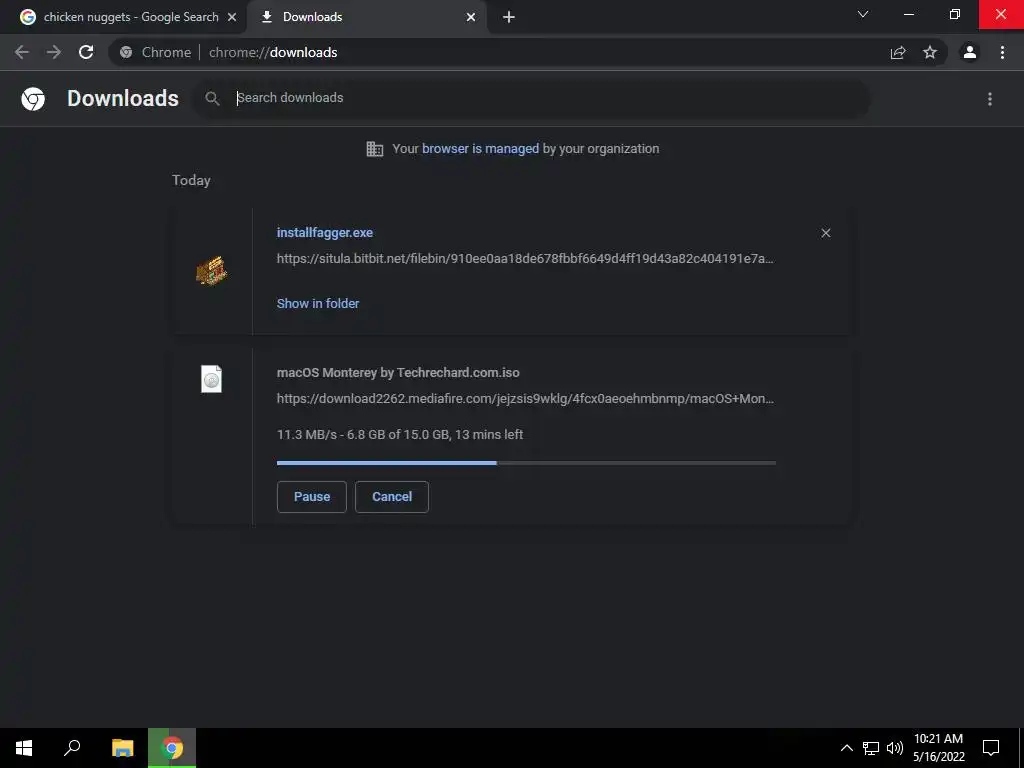Show hidden system tray icons
1024x768 pixels.
pos(846,748)
